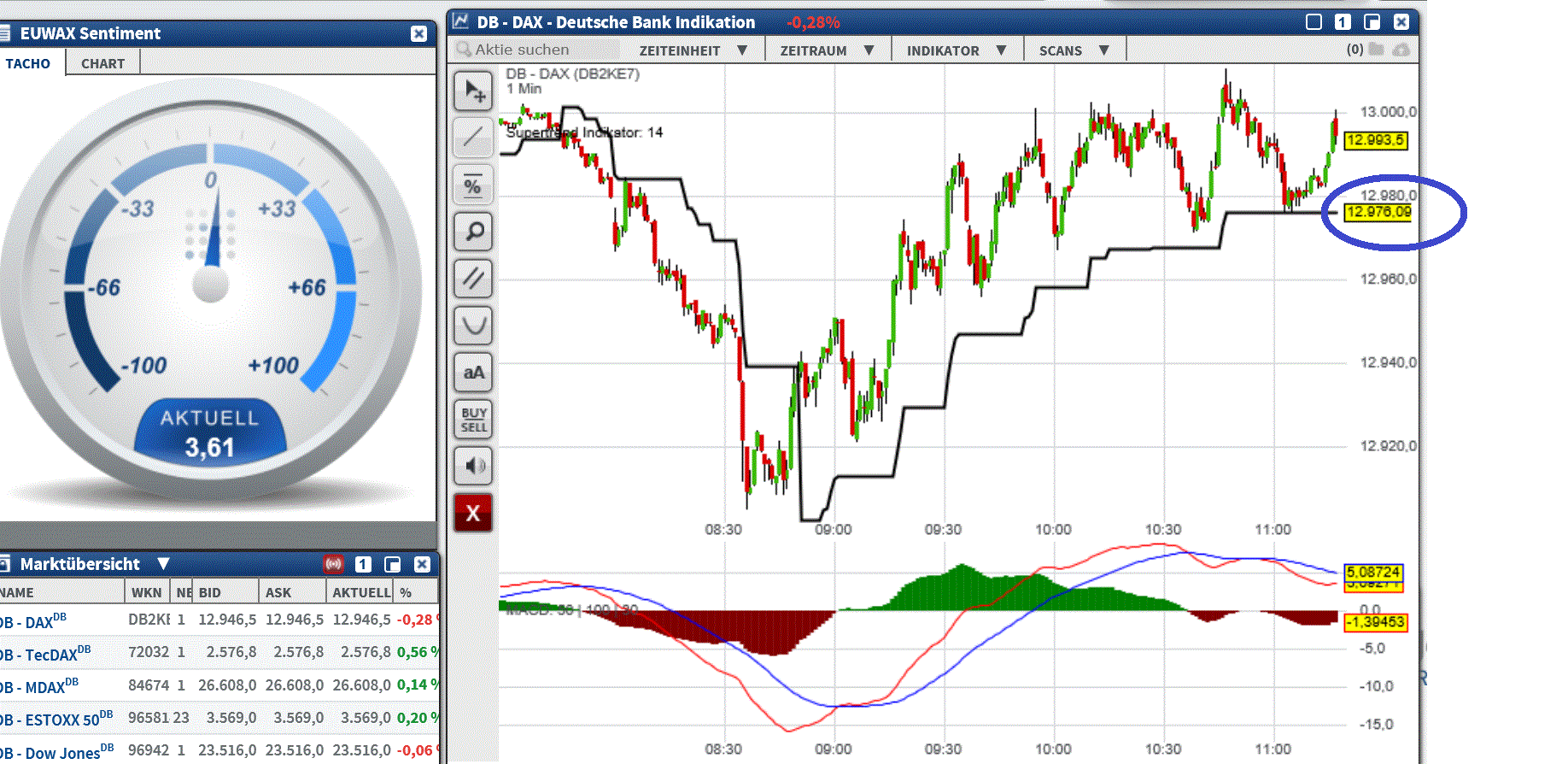Select the percent retracement tool
Viewport: 1568px width, 764px height.
coord(473,185)
